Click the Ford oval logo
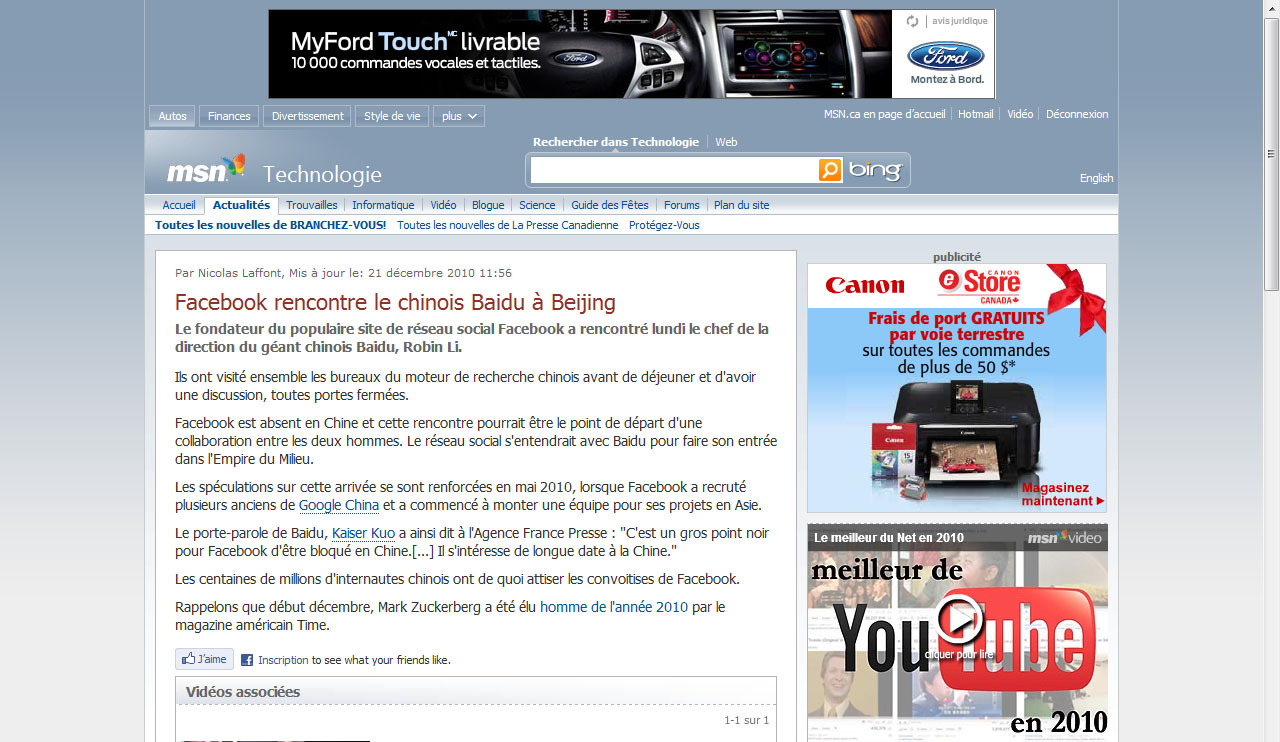 [945, 56]
